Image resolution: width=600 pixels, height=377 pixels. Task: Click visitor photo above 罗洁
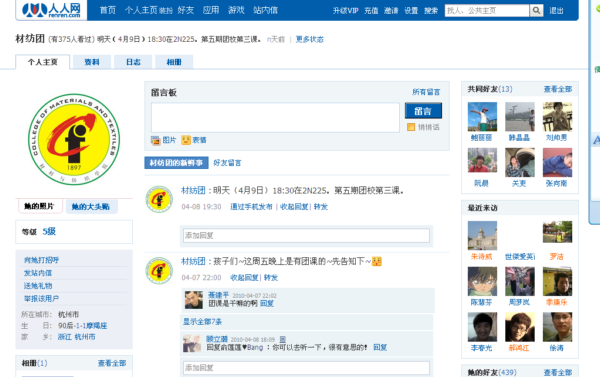pos(557,232)
